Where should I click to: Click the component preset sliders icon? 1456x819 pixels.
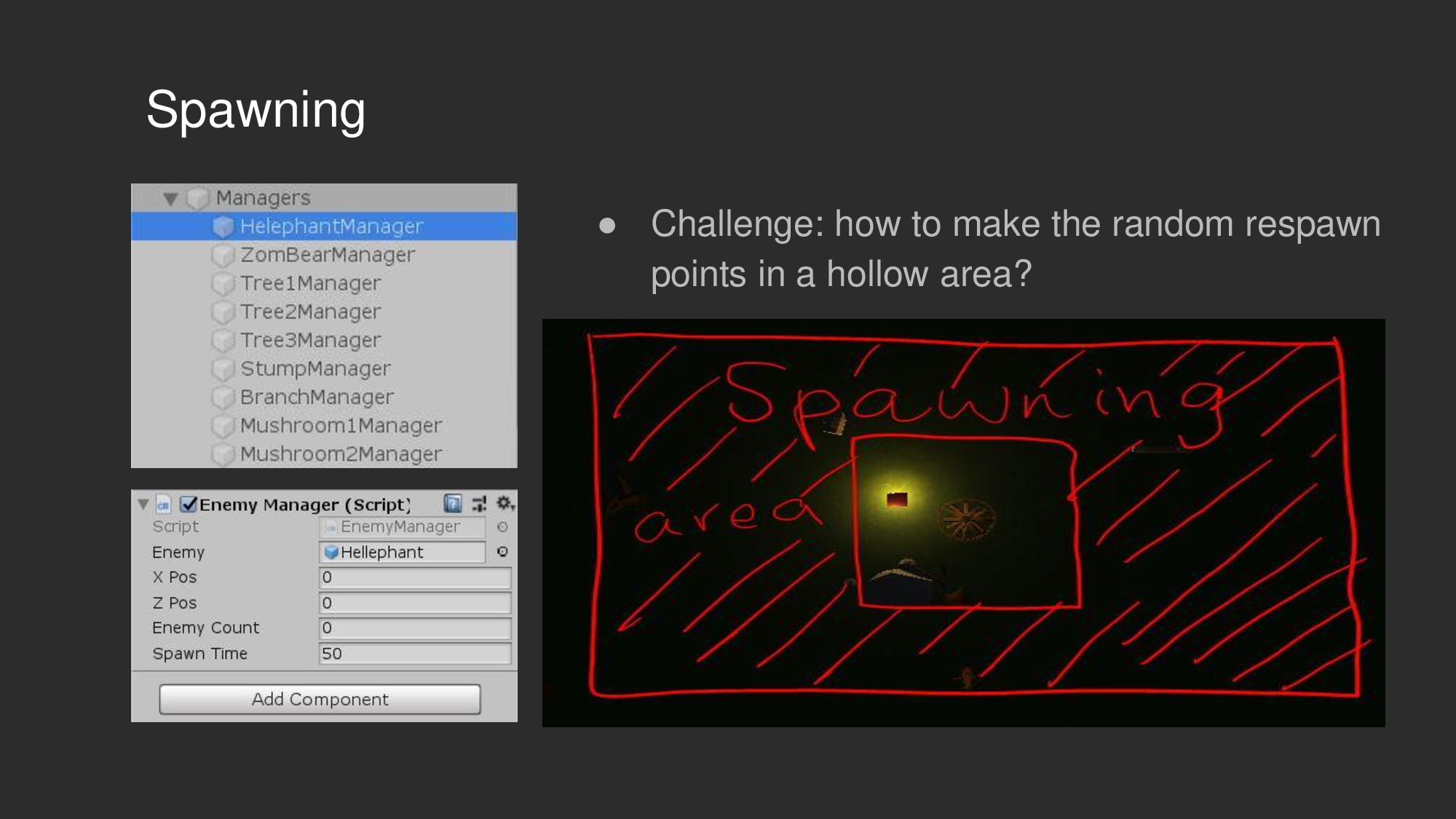point(479,503)
